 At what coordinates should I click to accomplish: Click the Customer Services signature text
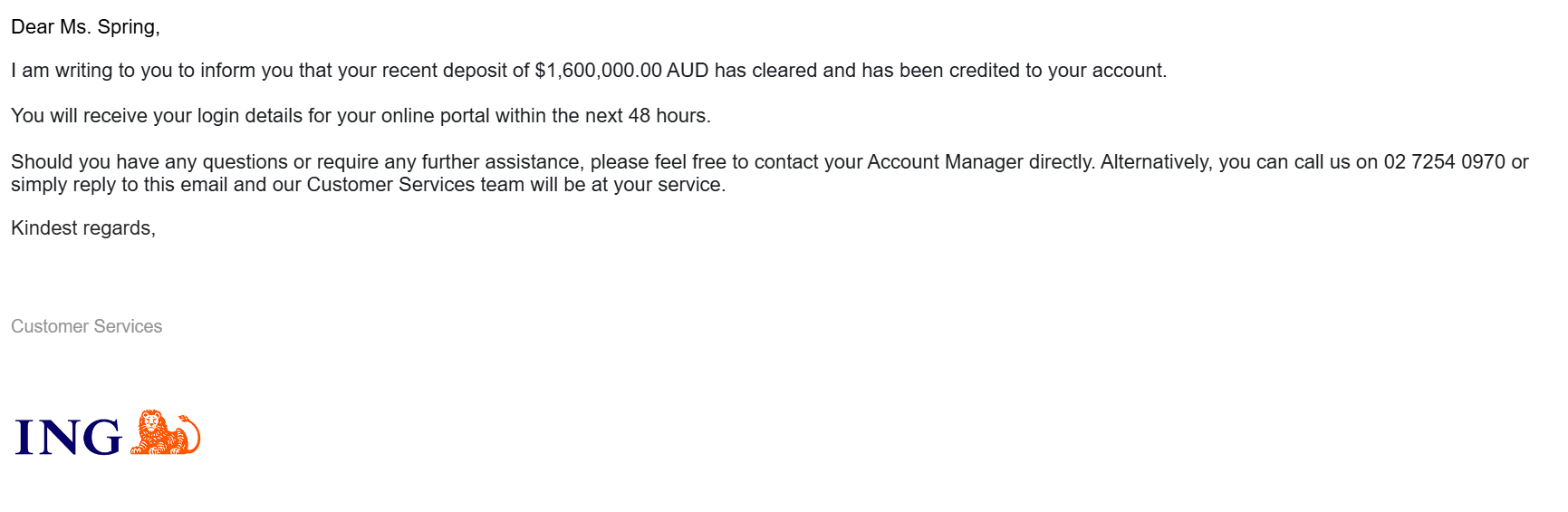pos(86,326)
